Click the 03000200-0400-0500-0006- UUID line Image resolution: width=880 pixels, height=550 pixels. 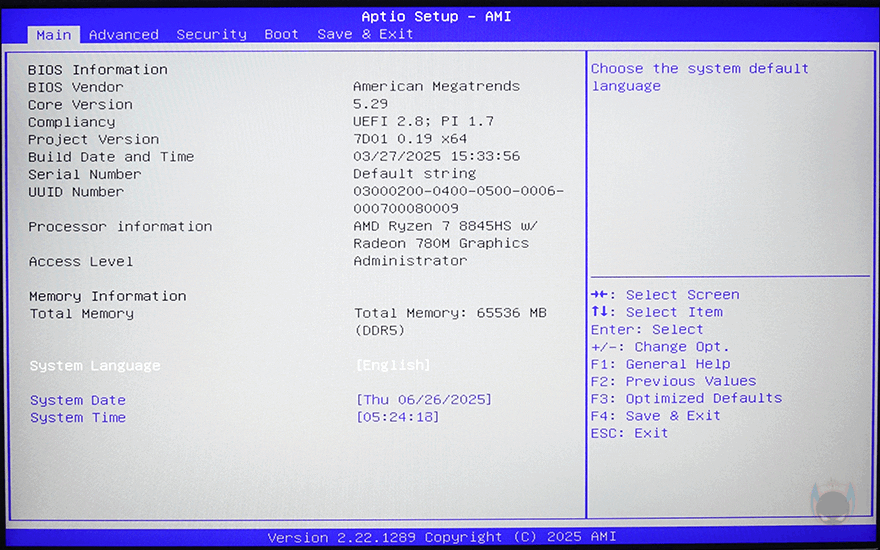pos(459,191)
